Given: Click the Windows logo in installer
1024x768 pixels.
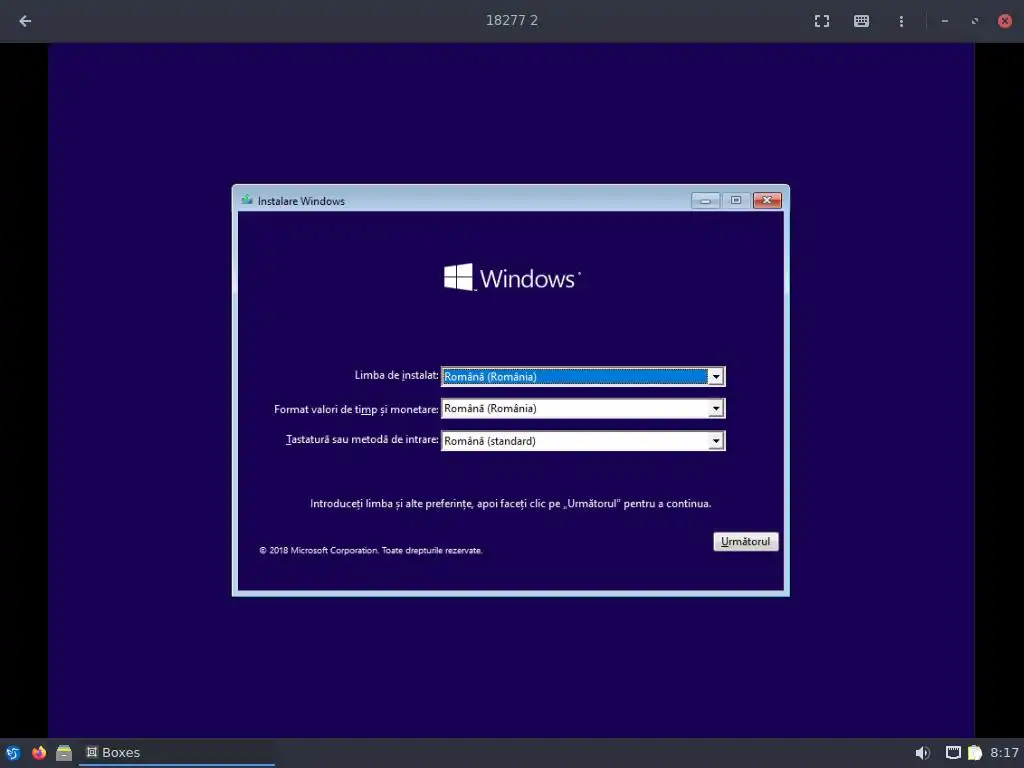Looking at the screenshot, I should (x=511, y=278).
